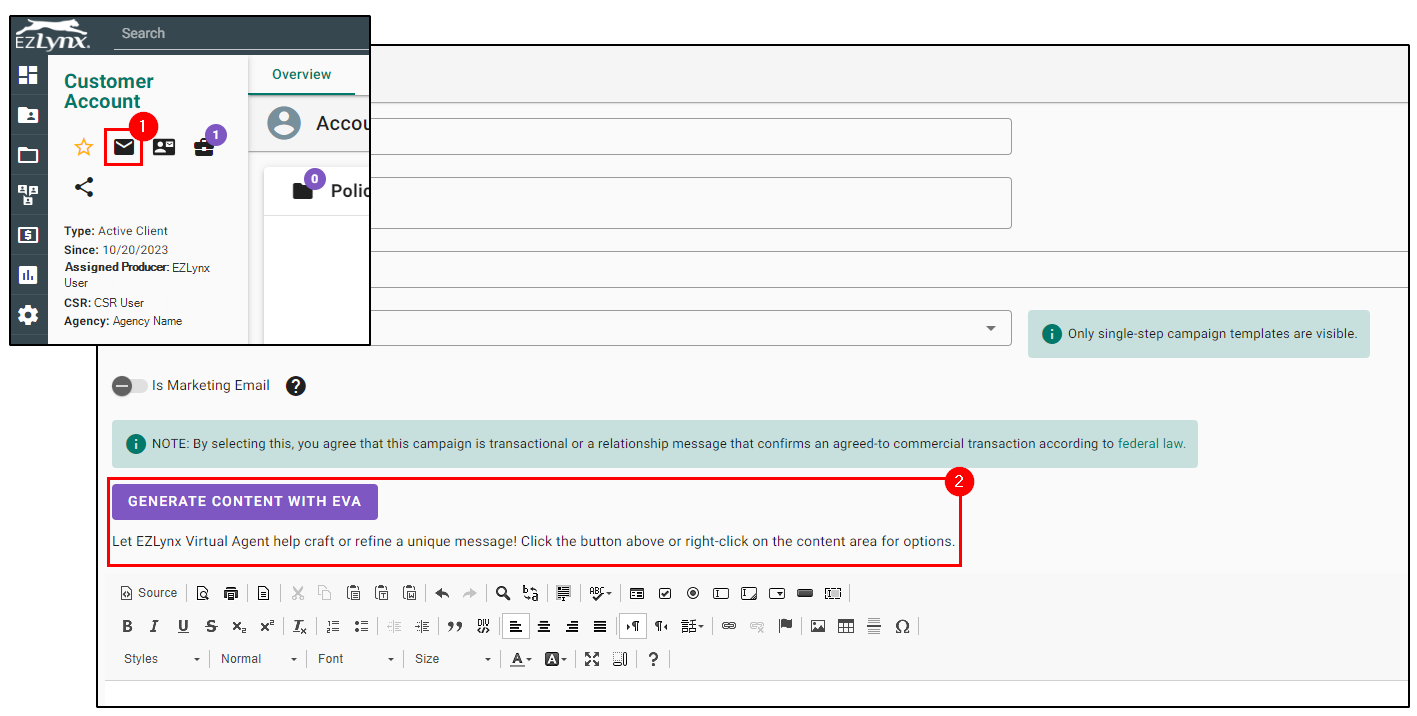Screen dimensions: 1417x716
Task: Click the Print icon in editor toolbar
Action: 231,593
